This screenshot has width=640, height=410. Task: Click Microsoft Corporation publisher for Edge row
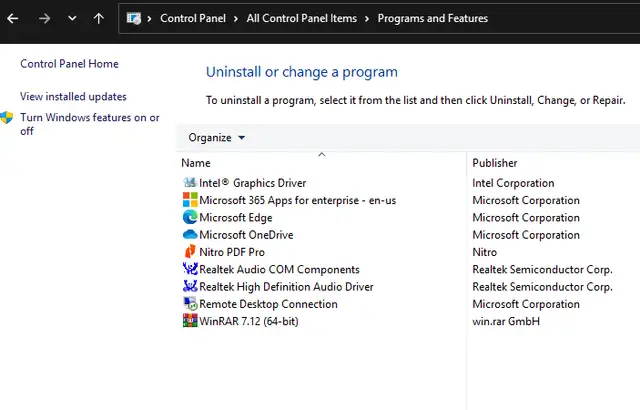coord(526,217)
